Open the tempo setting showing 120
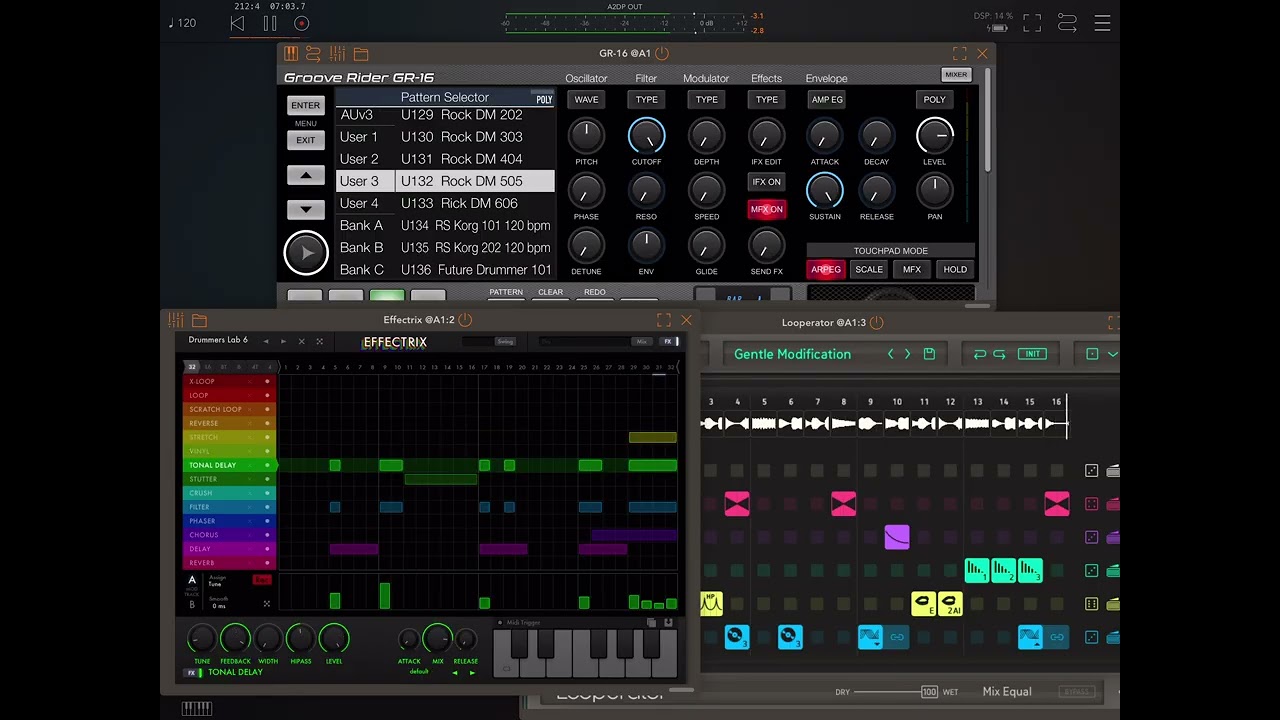Screen dimensions: 1280x720 click(182, 23)
